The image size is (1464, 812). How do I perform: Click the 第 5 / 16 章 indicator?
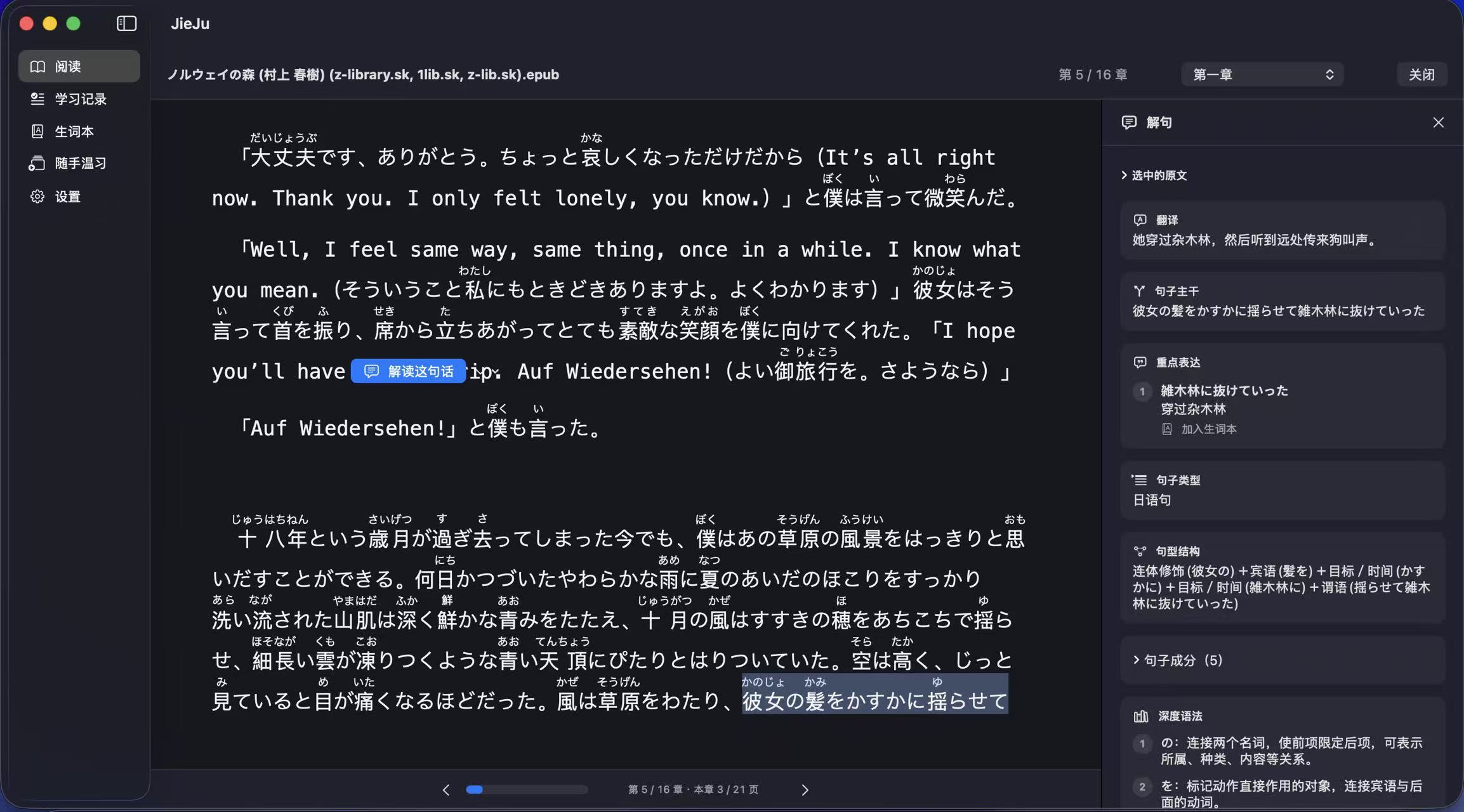[x=1093, y=74]
